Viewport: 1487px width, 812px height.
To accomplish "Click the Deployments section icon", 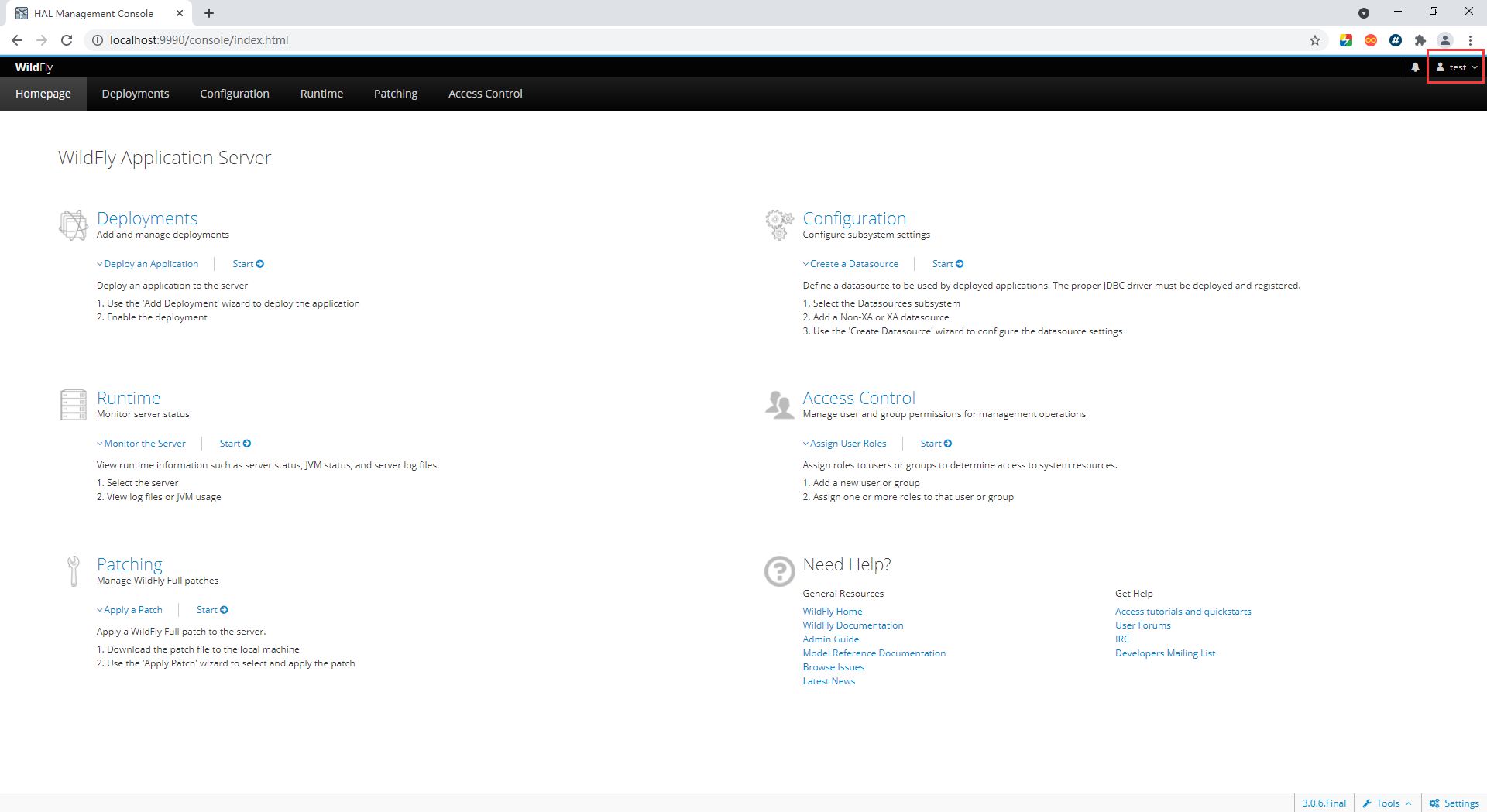I will click(x=74, y=224).
